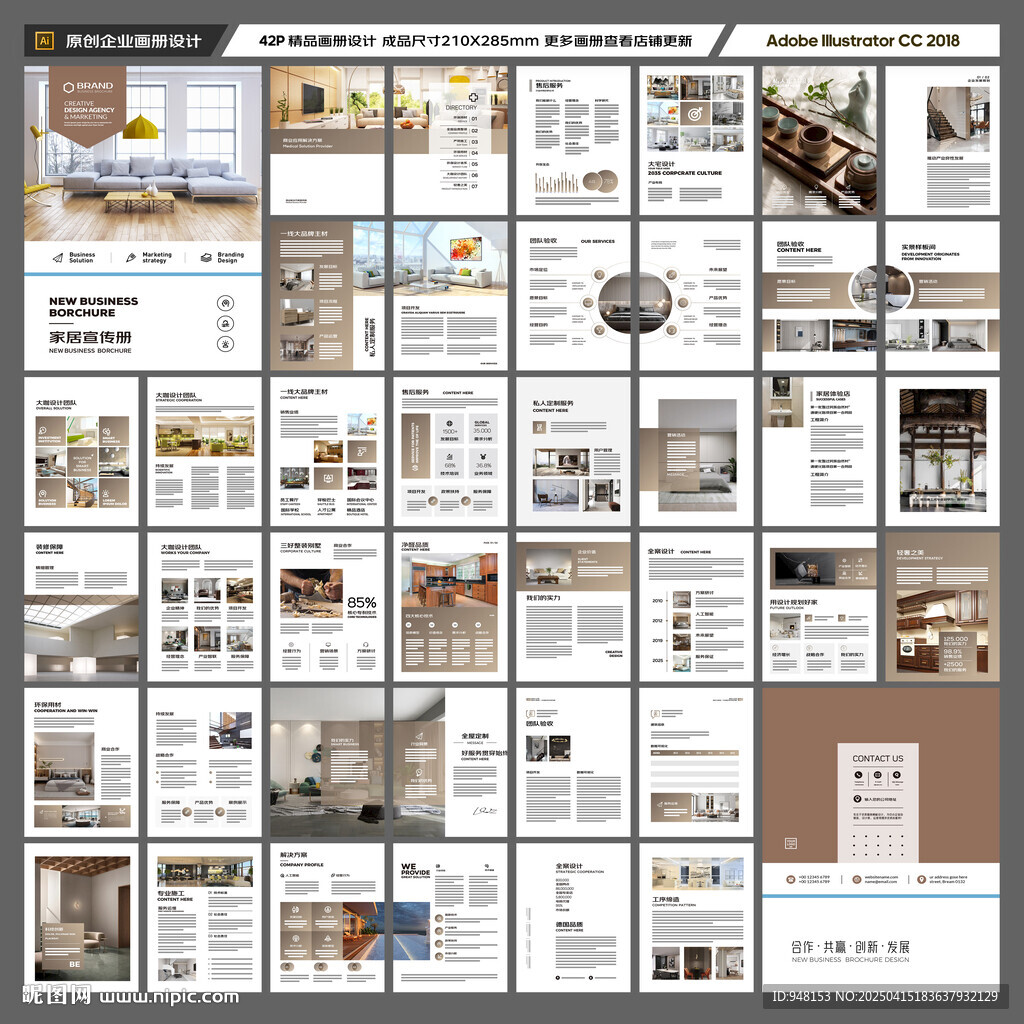Click the 轻奢之美 heading on the brown page
The height and width of the screenshot is (1024, 1024).
(x=910, y=552)
